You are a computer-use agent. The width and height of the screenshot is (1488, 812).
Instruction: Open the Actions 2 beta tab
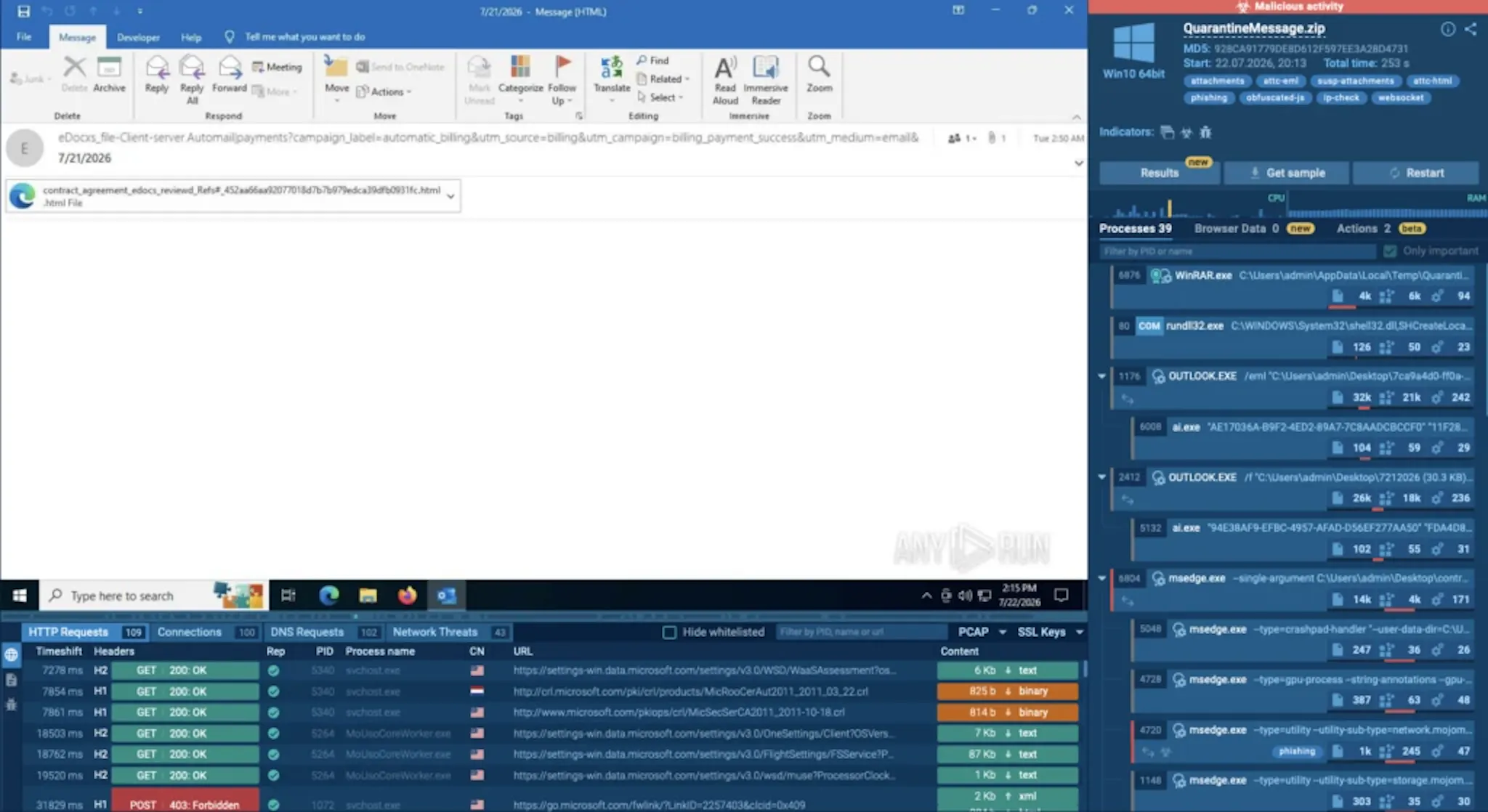coord(1380,228)
